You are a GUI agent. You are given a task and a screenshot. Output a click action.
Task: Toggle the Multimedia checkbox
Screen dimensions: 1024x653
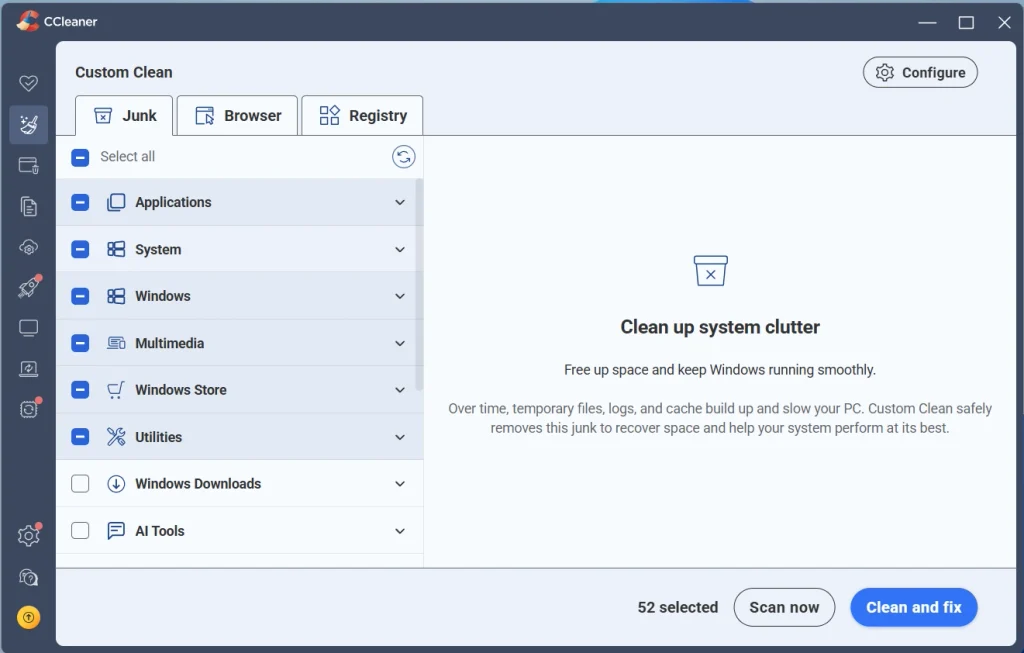tap(80, 343)
